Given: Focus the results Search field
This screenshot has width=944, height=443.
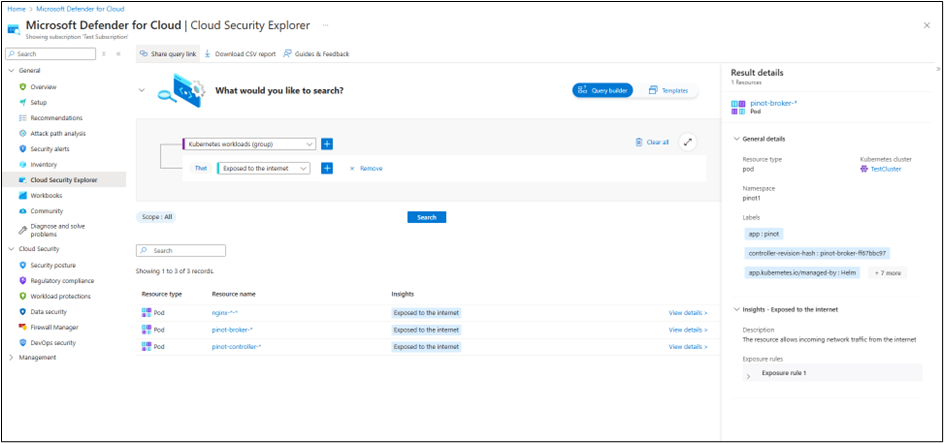Looking at the screenshot, I should point(181,250).
